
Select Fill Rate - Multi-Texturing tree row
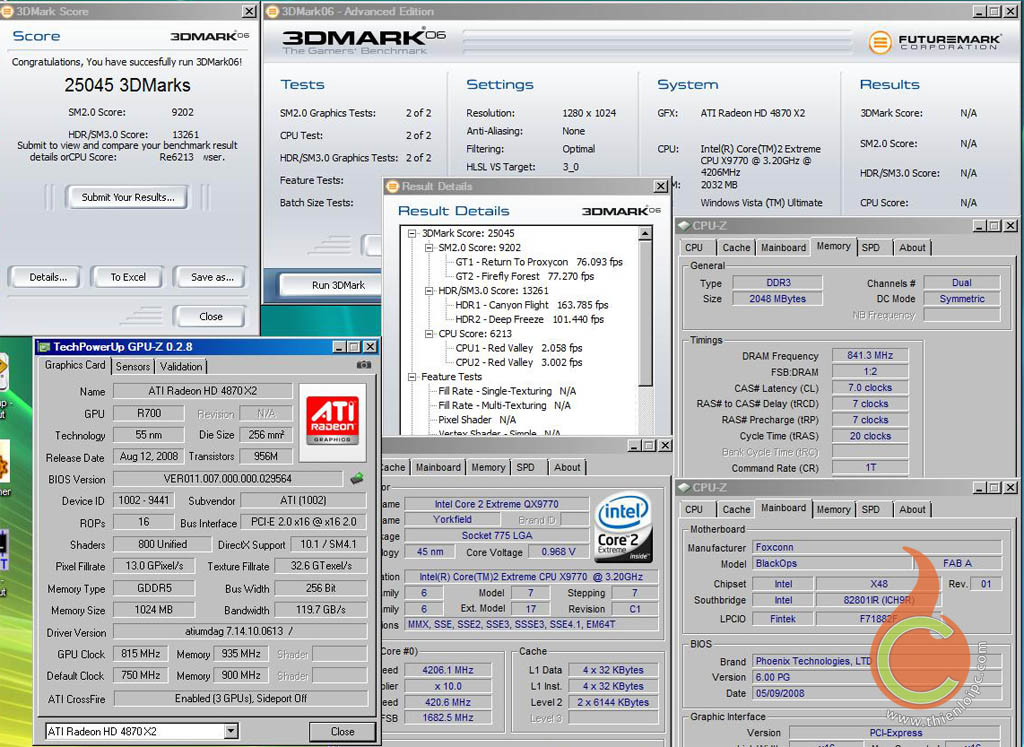(504, 405)
